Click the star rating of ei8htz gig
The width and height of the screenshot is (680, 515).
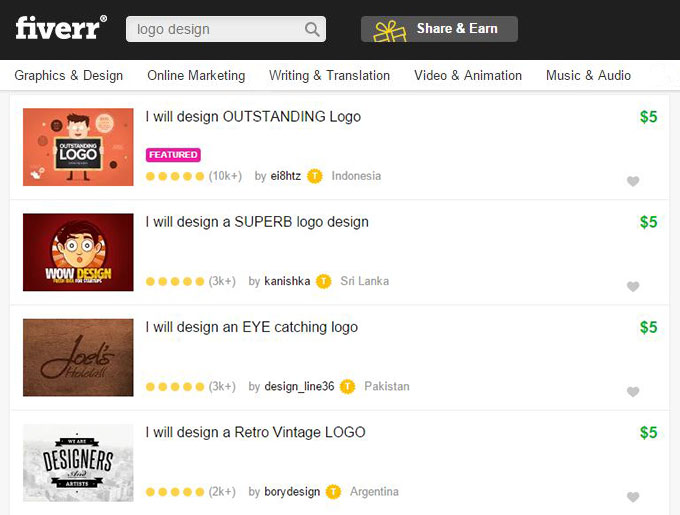tap(175, 176)
